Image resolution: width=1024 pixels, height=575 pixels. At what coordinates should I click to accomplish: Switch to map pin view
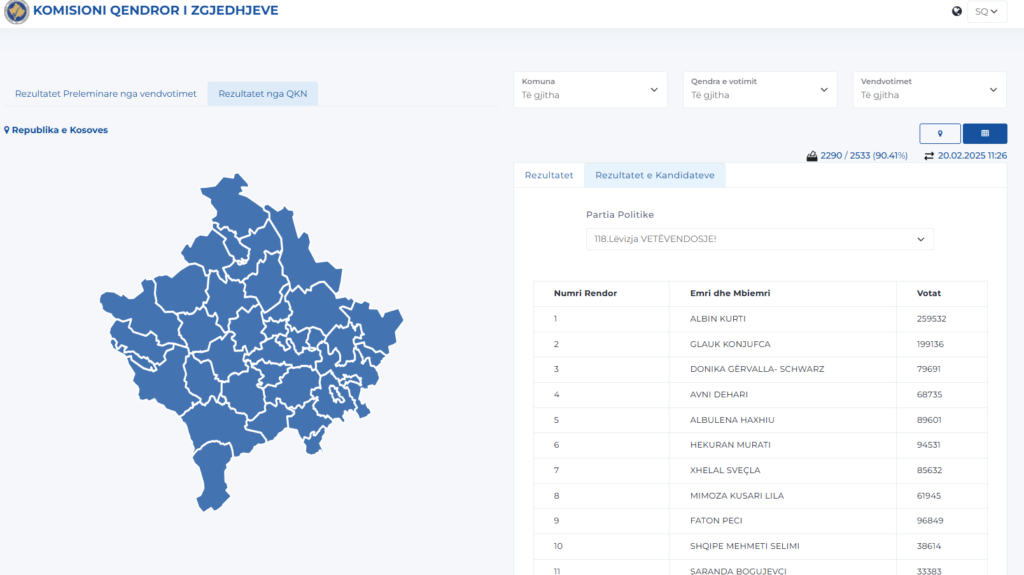click(x=939, y=133)
